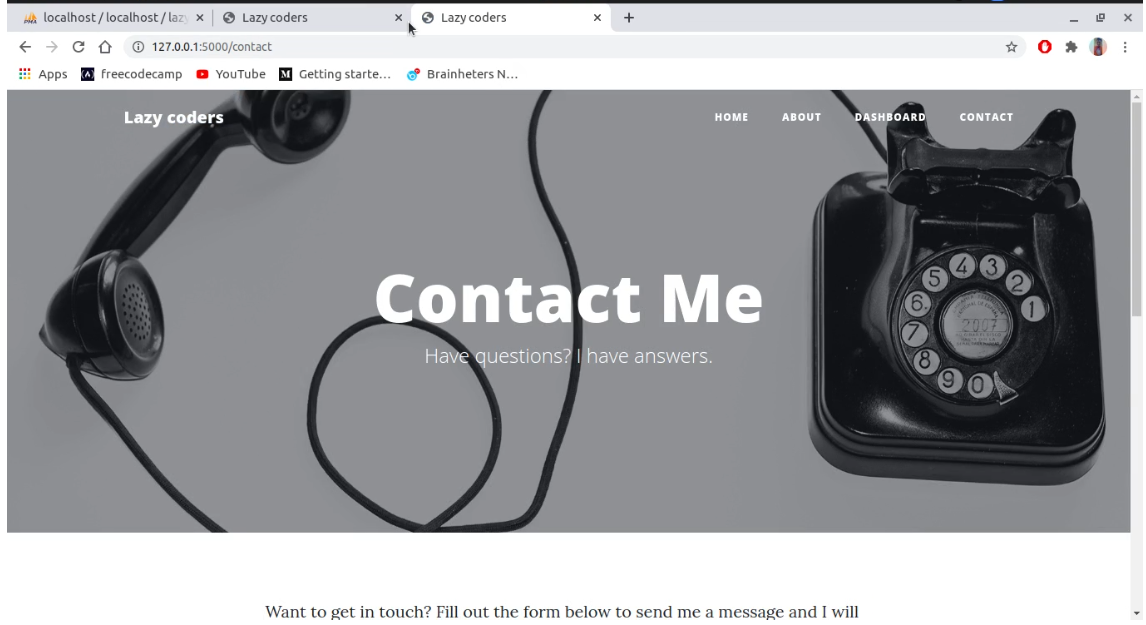
Task: Open the DASHBOARD navigation link
Action: [890, 117]
